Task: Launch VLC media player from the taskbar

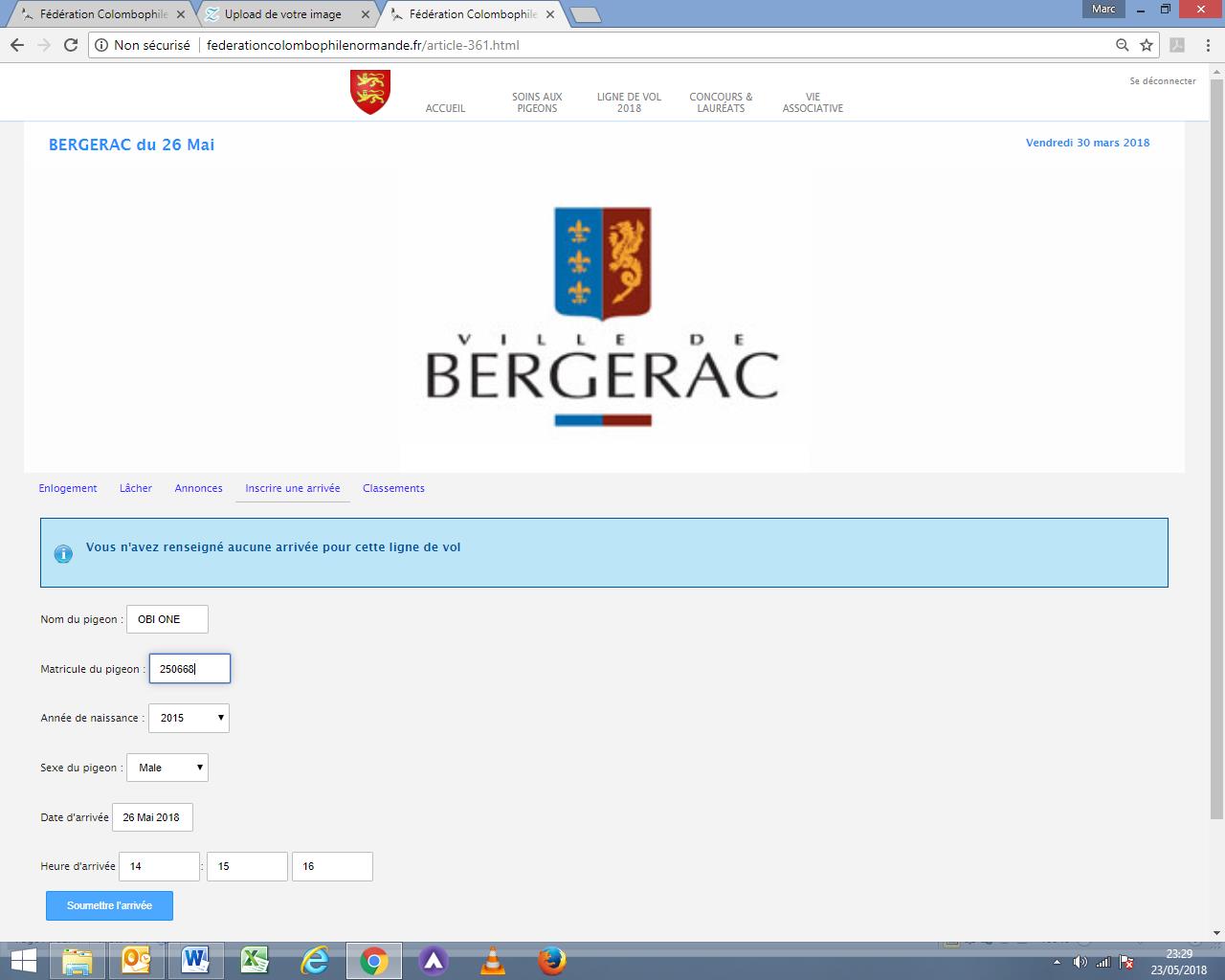Action: (493, 960)
